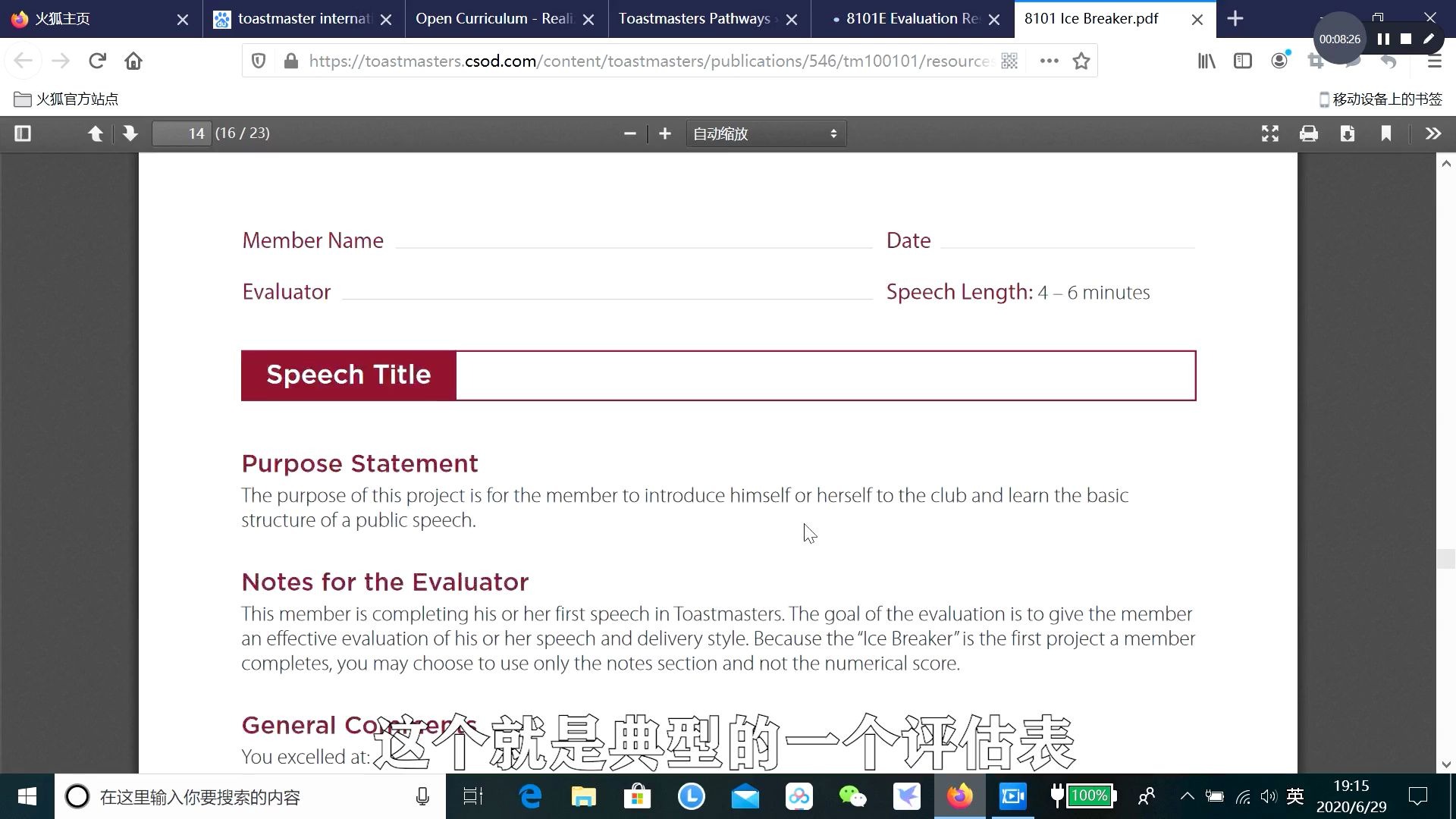This screenshot has height=819, width=1456.
Task: Toggle Firefox sidebars view
Action: pos(1243,61)
